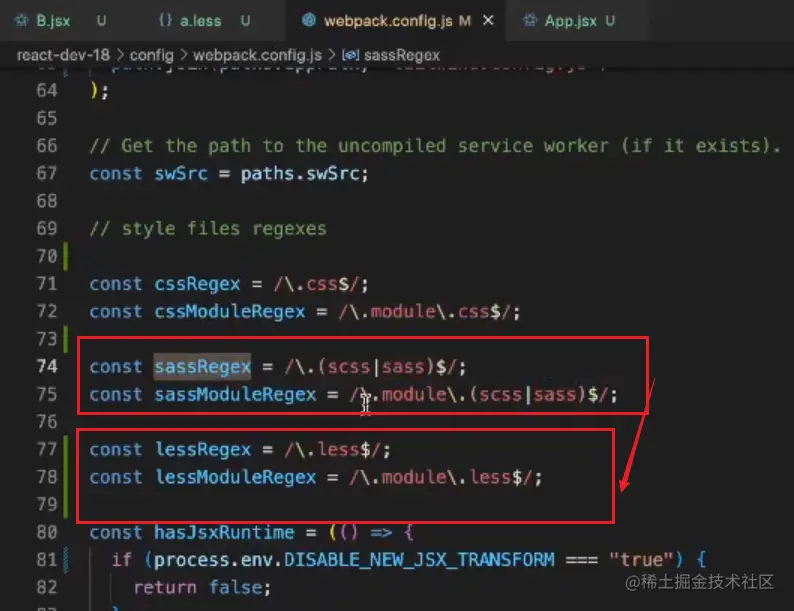
Task: Click green change marker beside line 78
Action: [x=66, y=477]
